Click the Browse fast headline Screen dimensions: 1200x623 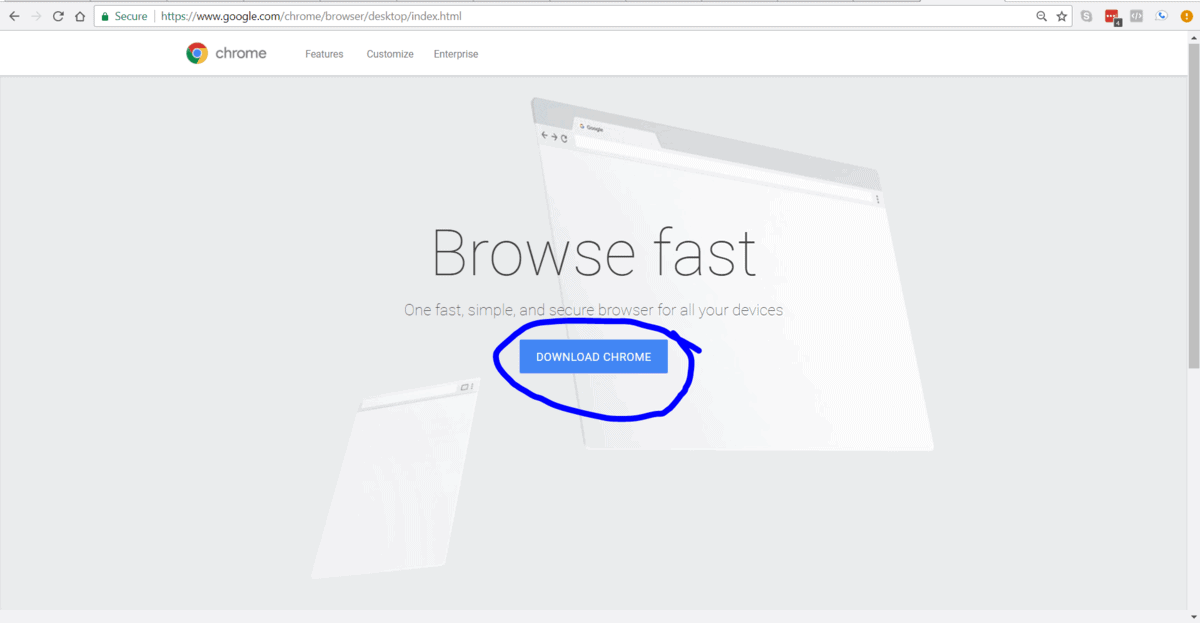click(x=594, y=252)
